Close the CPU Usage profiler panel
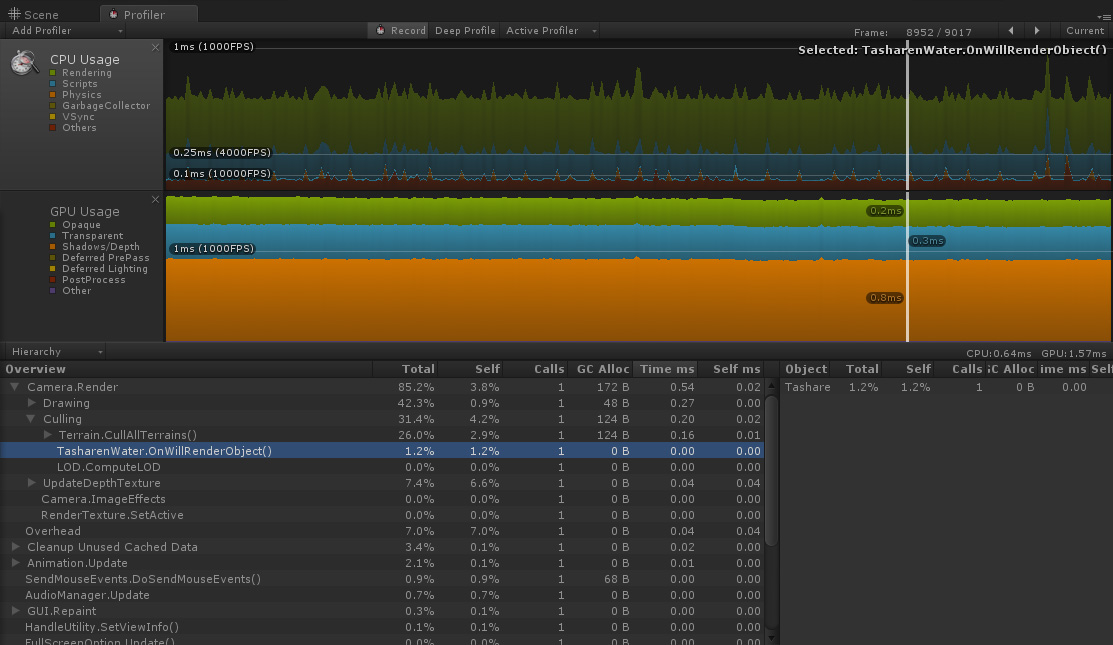 click(155, 47)
